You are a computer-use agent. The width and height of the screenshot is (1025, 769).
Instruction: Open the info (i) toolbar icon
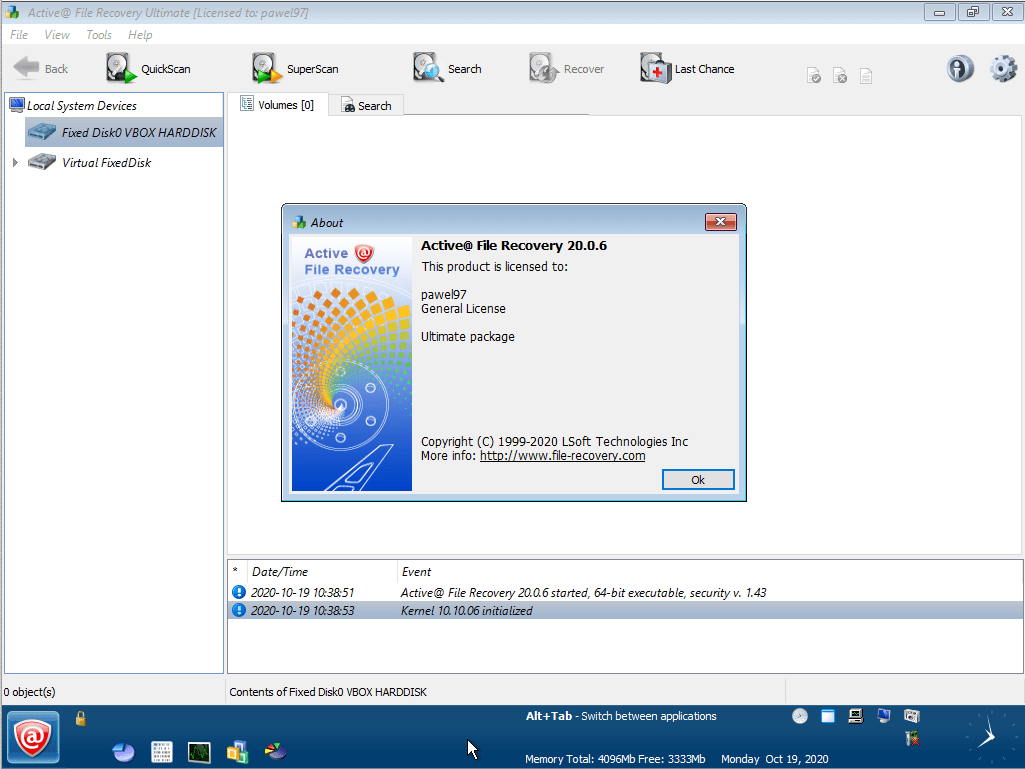point(960,69)
